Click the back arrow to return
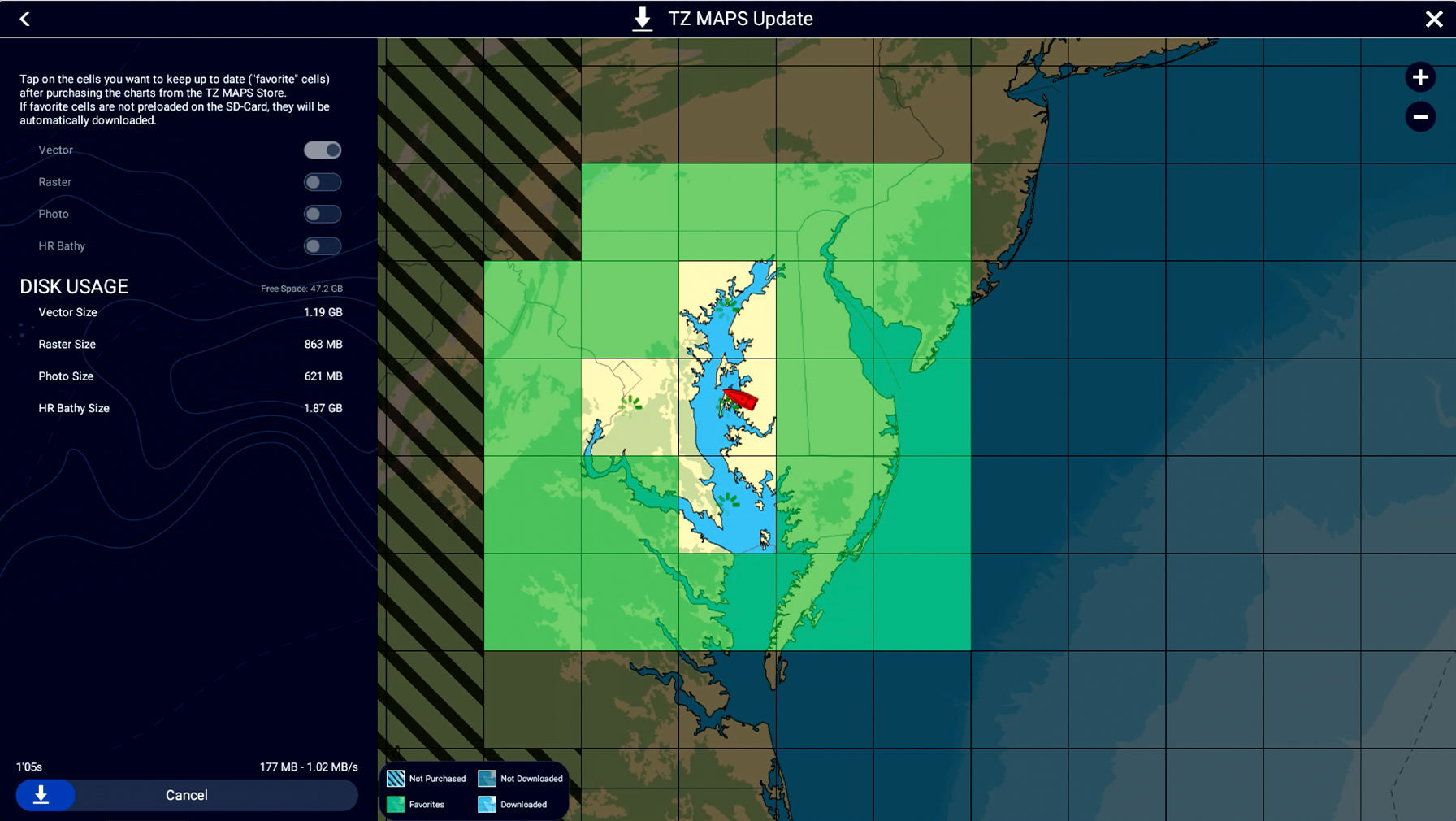This screenshot has height=821, width=1456. pyautogui.click(x=24, y=18)
